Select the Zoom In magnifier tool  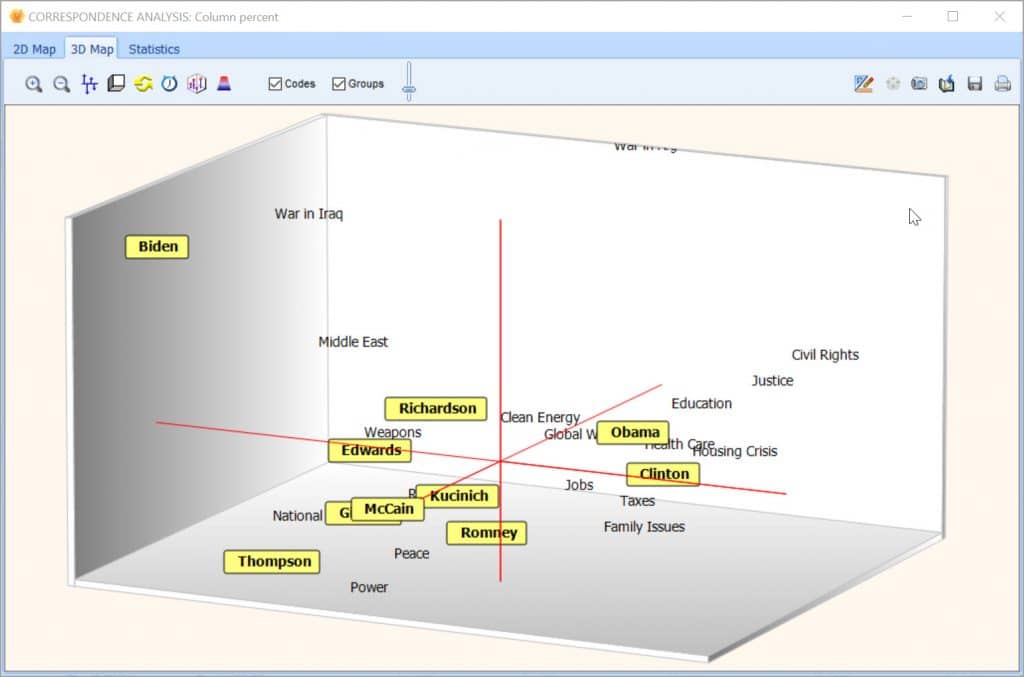point(33,84)
